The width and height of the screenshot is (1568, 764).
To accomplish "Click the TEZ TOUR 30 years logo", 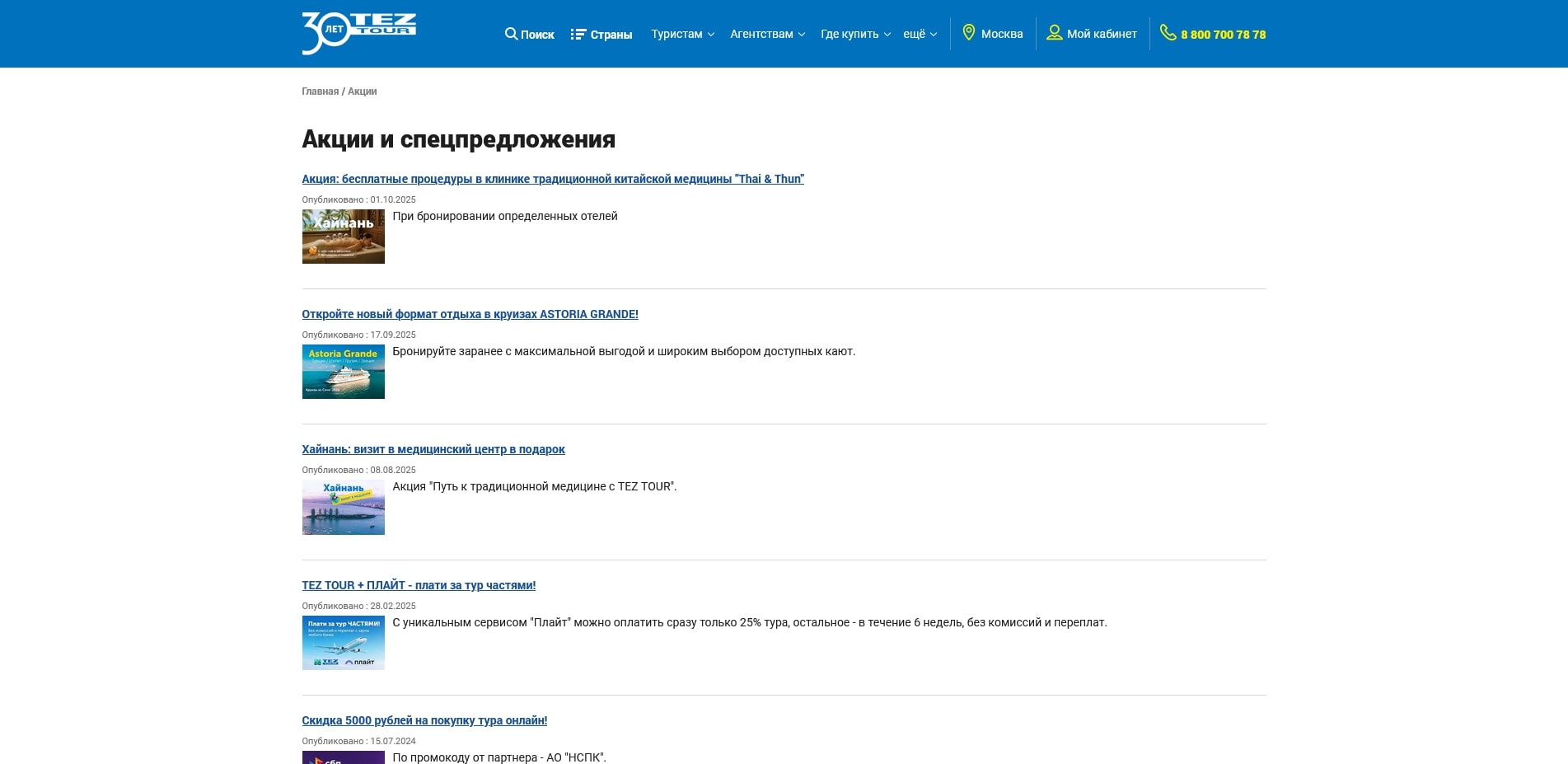I will point(358,33).
